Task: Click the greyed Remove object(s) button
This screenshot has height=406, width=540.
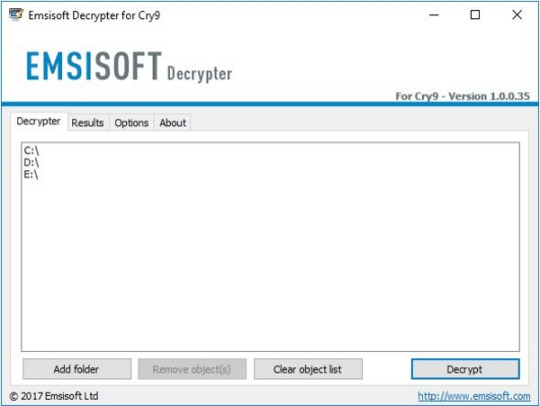Action: click(x=192, y=369)
